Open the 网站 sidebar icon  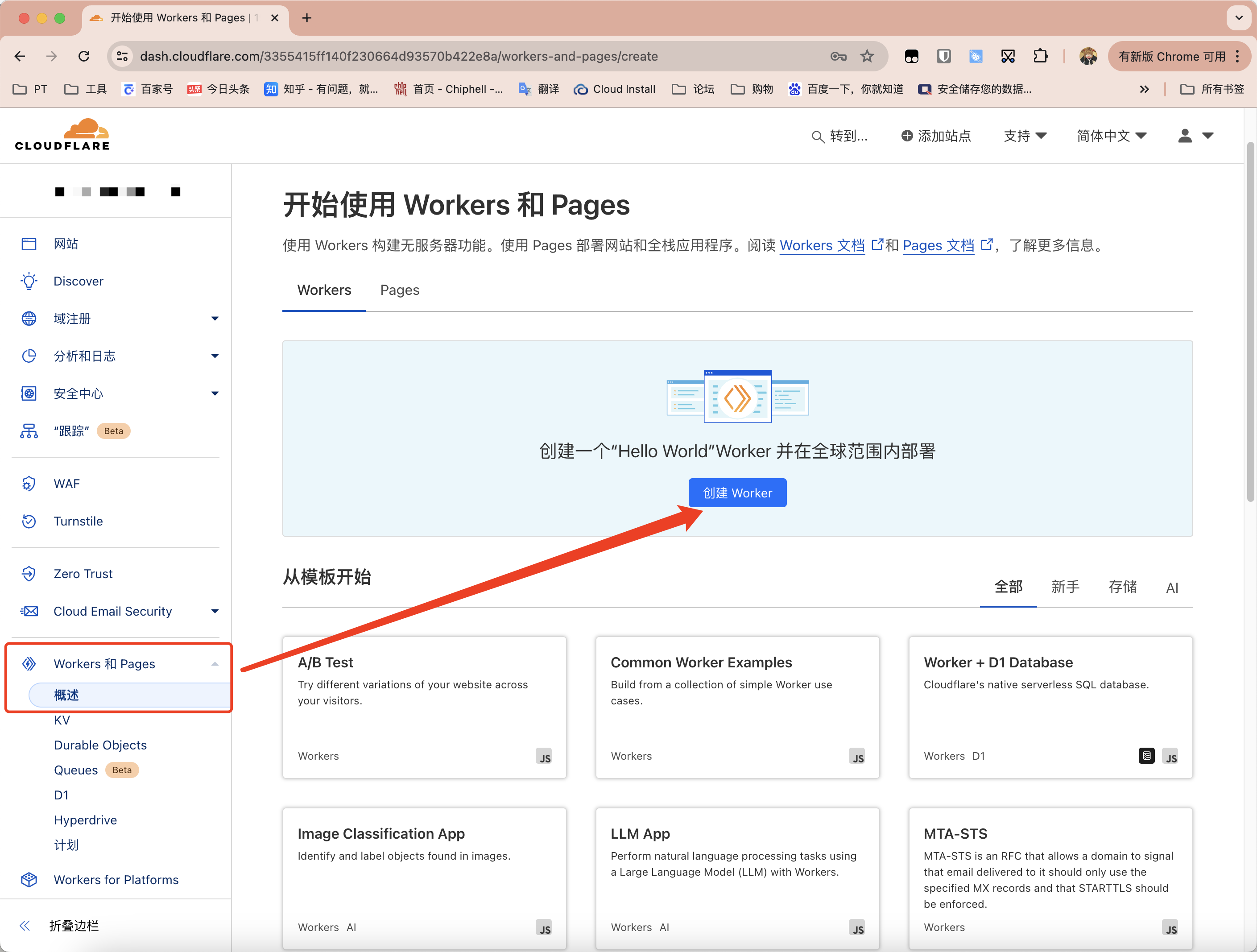point(29,244)
